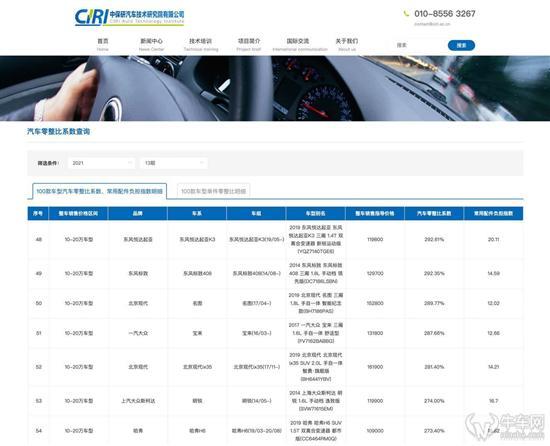
Task: Click brand cell 北京现代 in row 50
Action: tap(138, 303)
